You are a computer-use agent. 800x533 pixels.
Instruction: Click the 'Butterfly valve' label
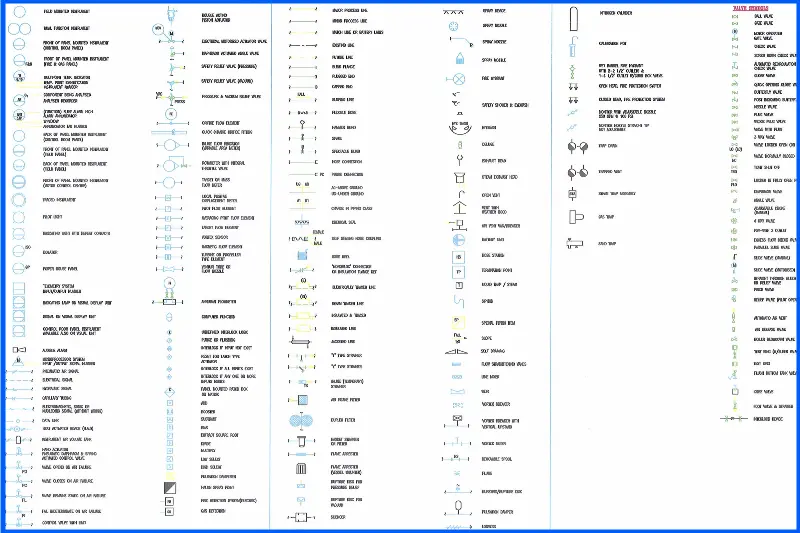[x=768, y=92]
